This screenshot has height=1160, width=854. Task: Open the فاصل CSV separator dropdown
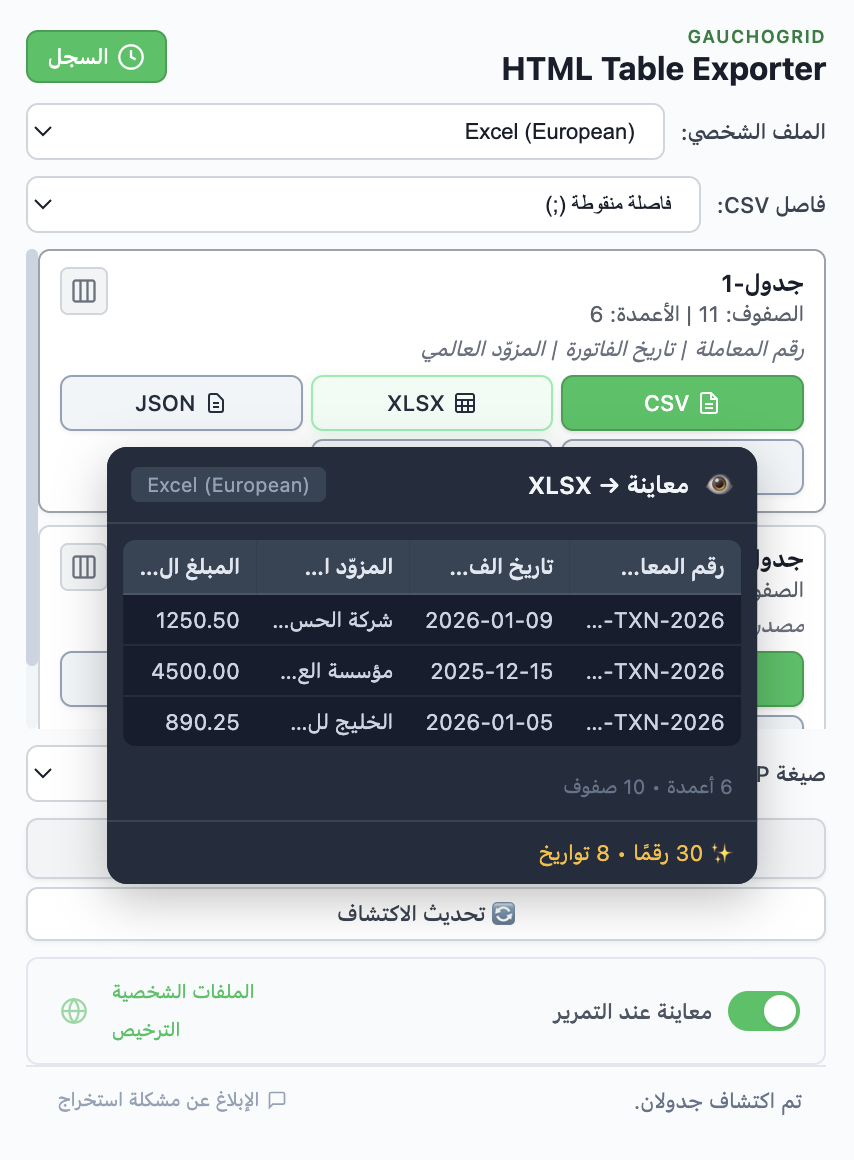(x=363, y=204)
